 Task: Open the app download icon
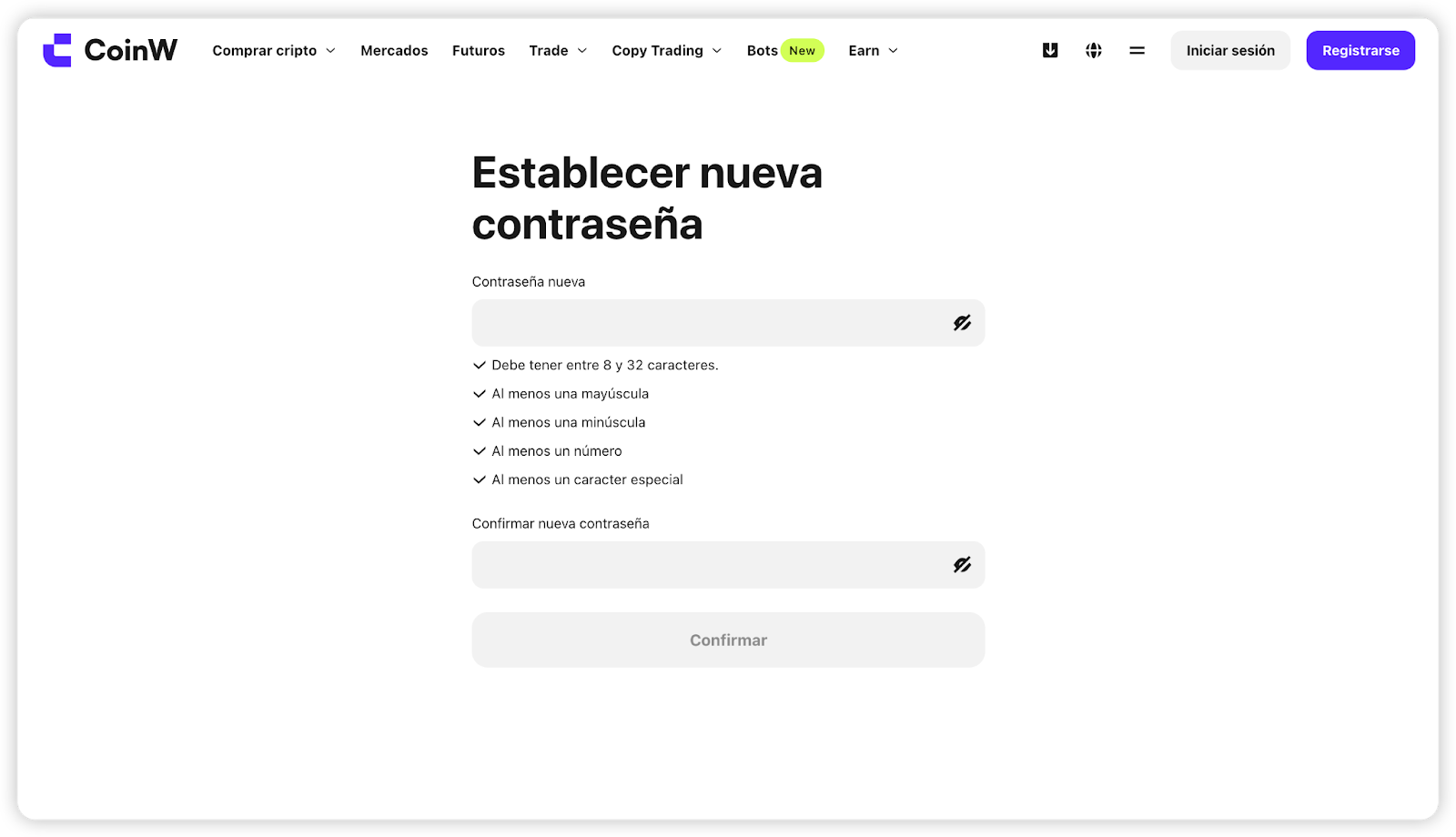click(1050, 50)
